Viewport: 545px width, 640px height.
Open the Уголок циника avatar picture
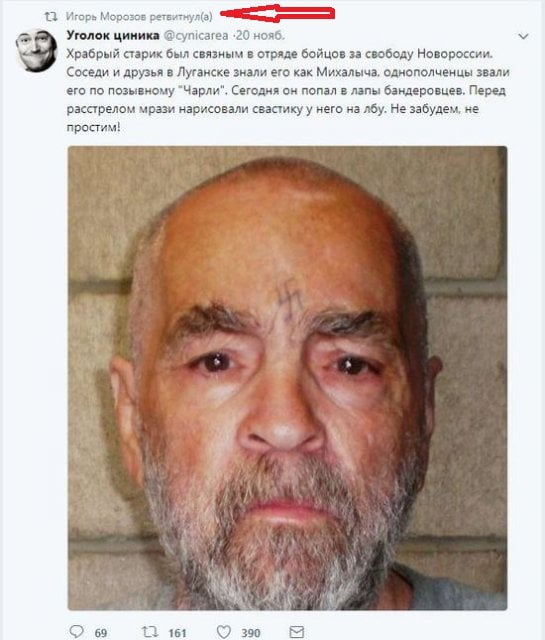36,50
